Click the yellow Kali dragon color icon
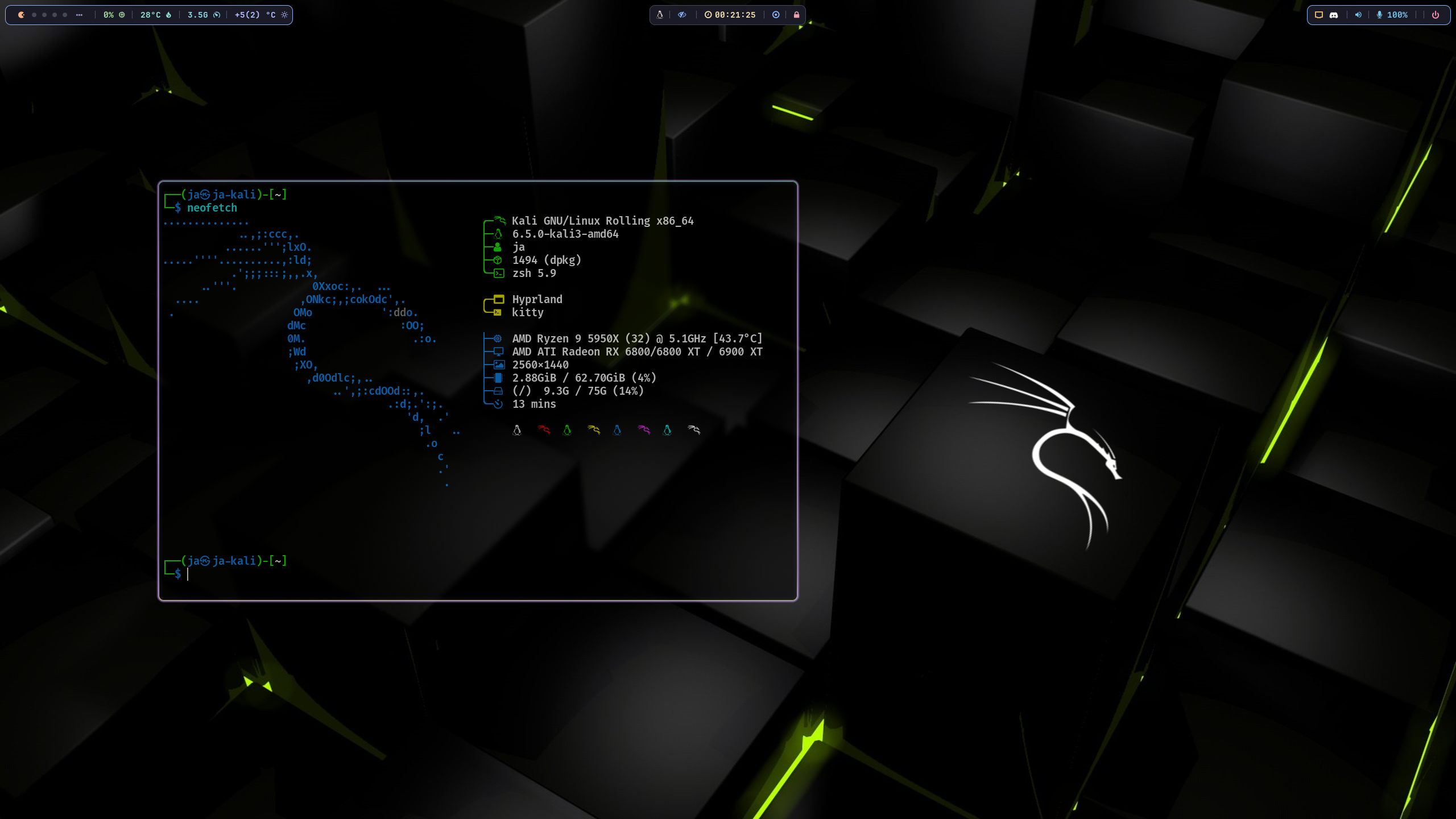1456x819 pixels. (594, 430)
